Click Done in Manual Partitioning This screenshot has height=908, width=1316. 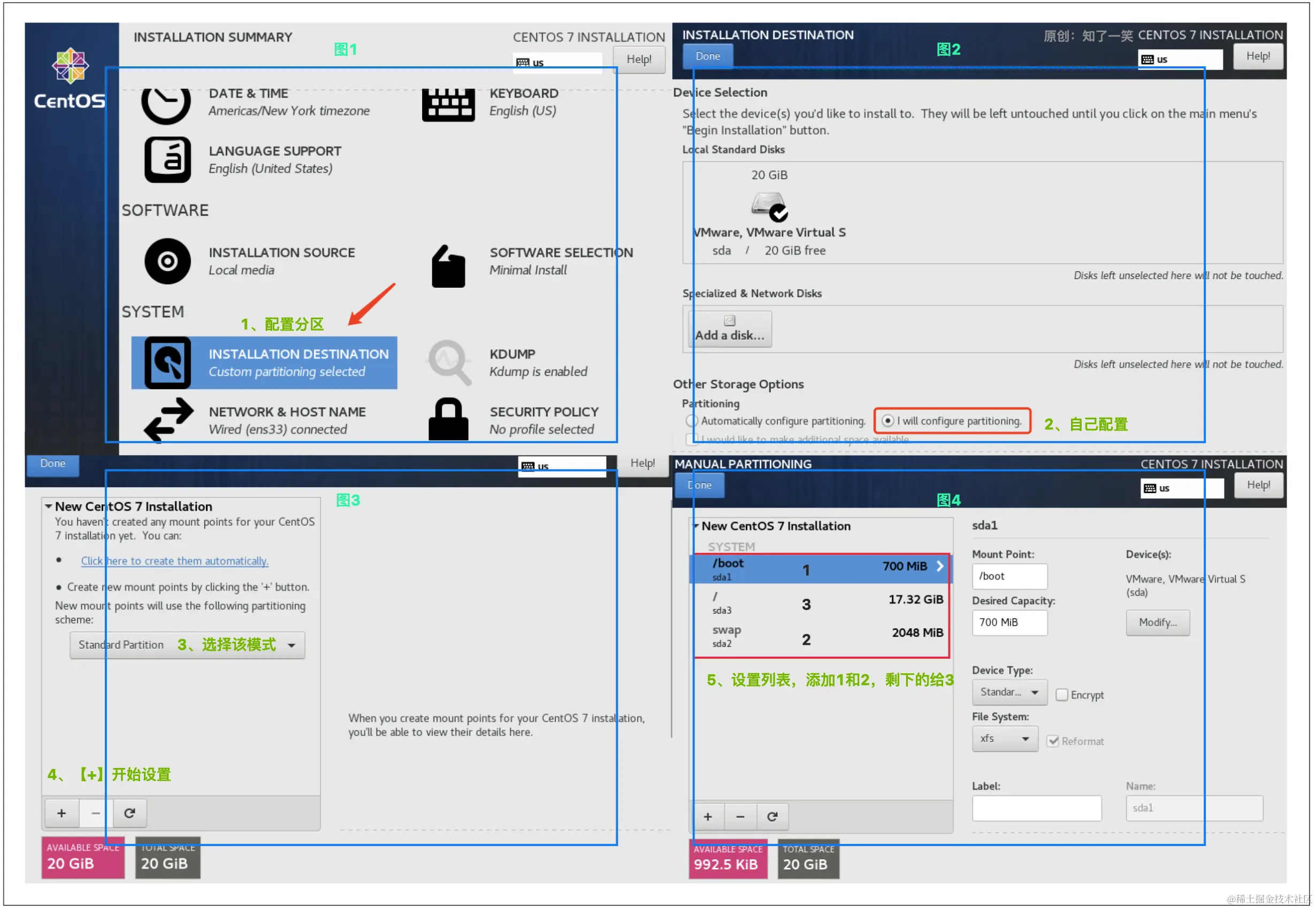(700, 486)
